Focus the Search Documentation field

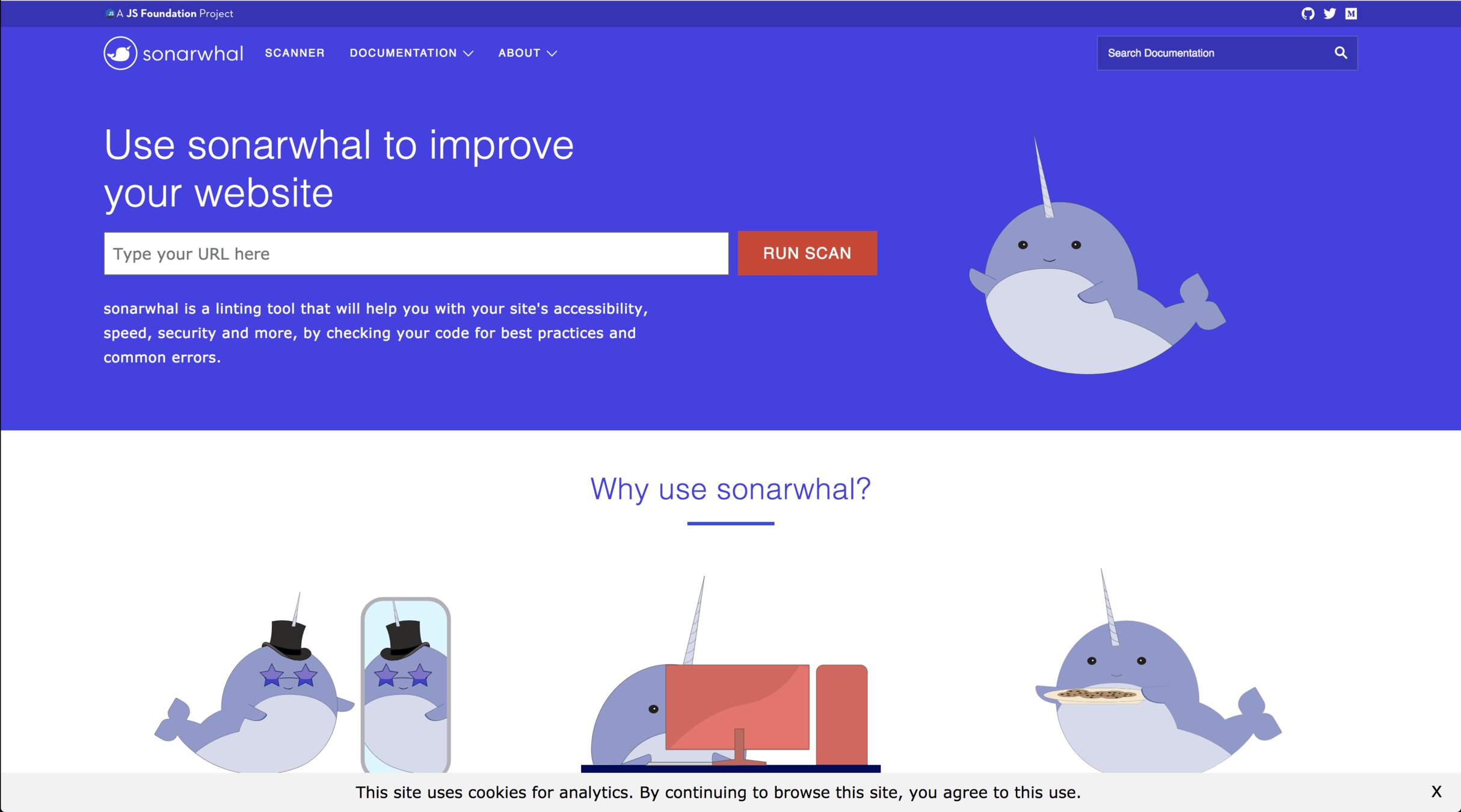(x=1215, y=53)
